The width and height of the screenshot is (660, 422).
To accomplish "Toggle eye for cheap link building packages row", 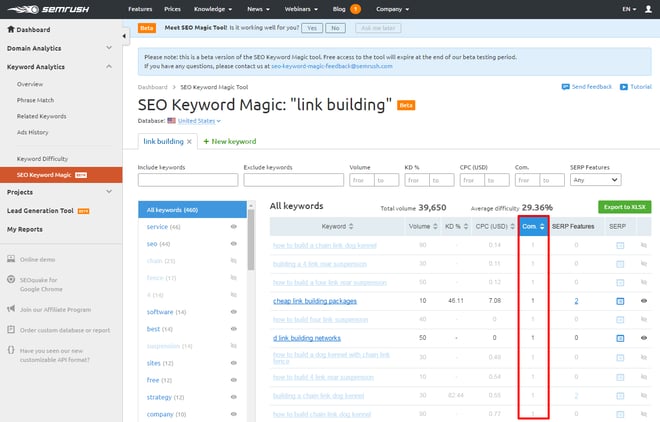I will click(x=644, y=301).
